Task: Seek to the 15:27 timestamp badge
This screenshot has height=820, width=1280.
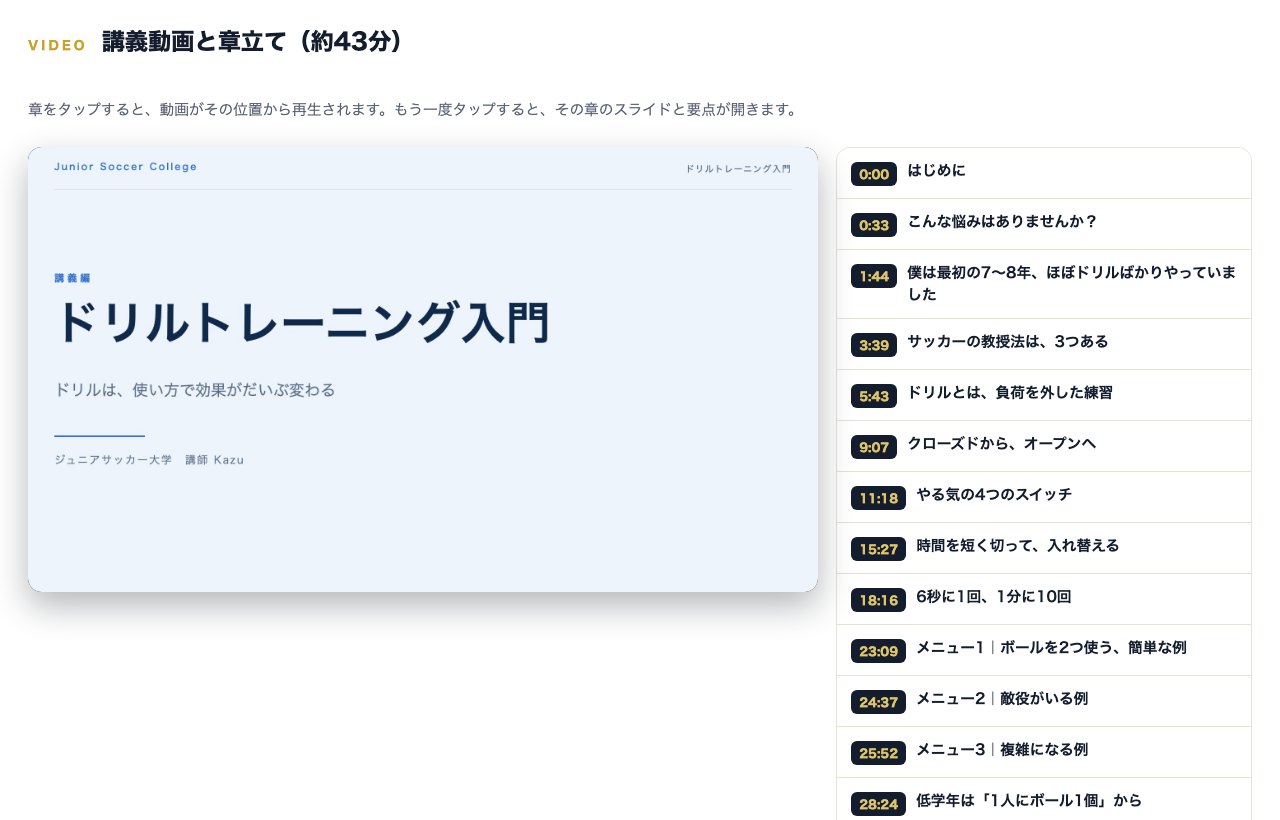Action: (x=878, y=549)
